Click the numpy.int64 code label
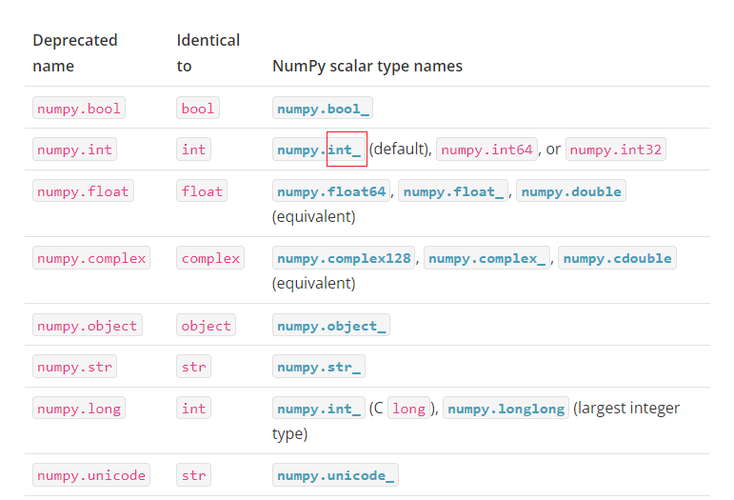 pyautogui.click(x=487, y=150)
